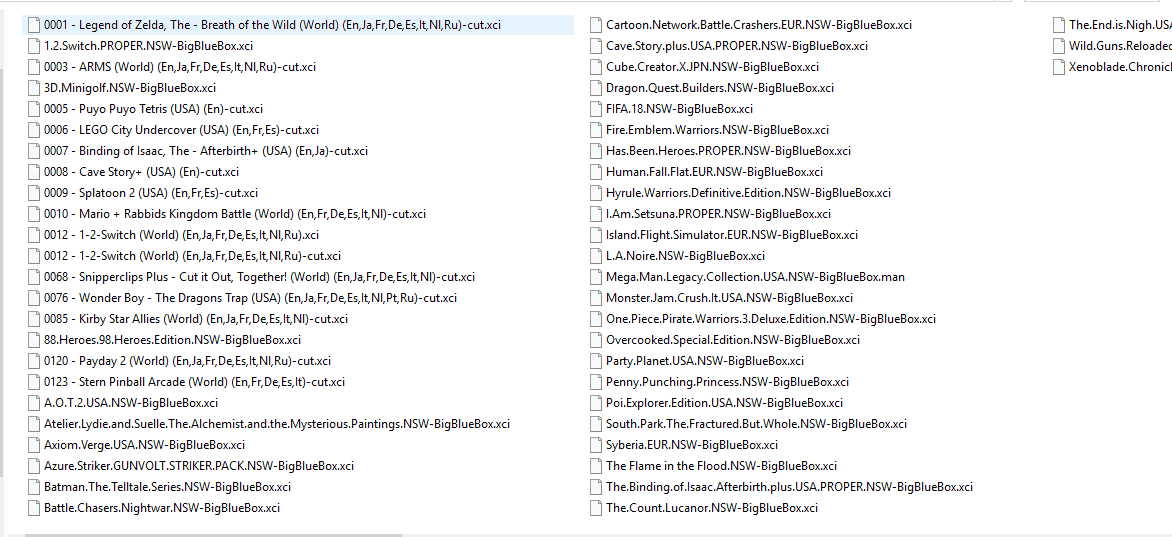
Task: Click the icon for Mario + Rabbids Kingdom Battle
Action: click(33, 213)
